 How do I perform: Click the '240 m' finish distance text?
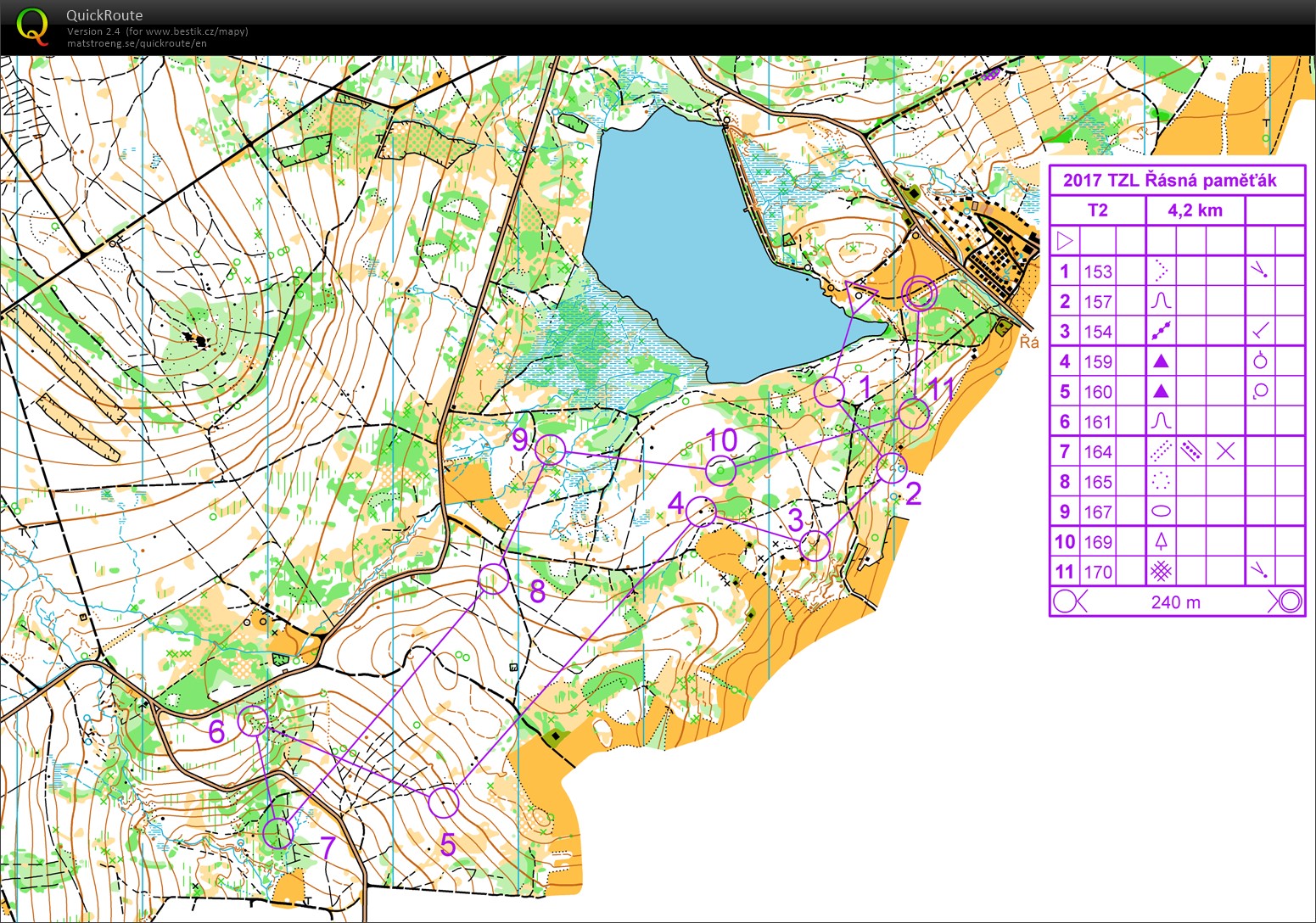tap(1175, 602)
